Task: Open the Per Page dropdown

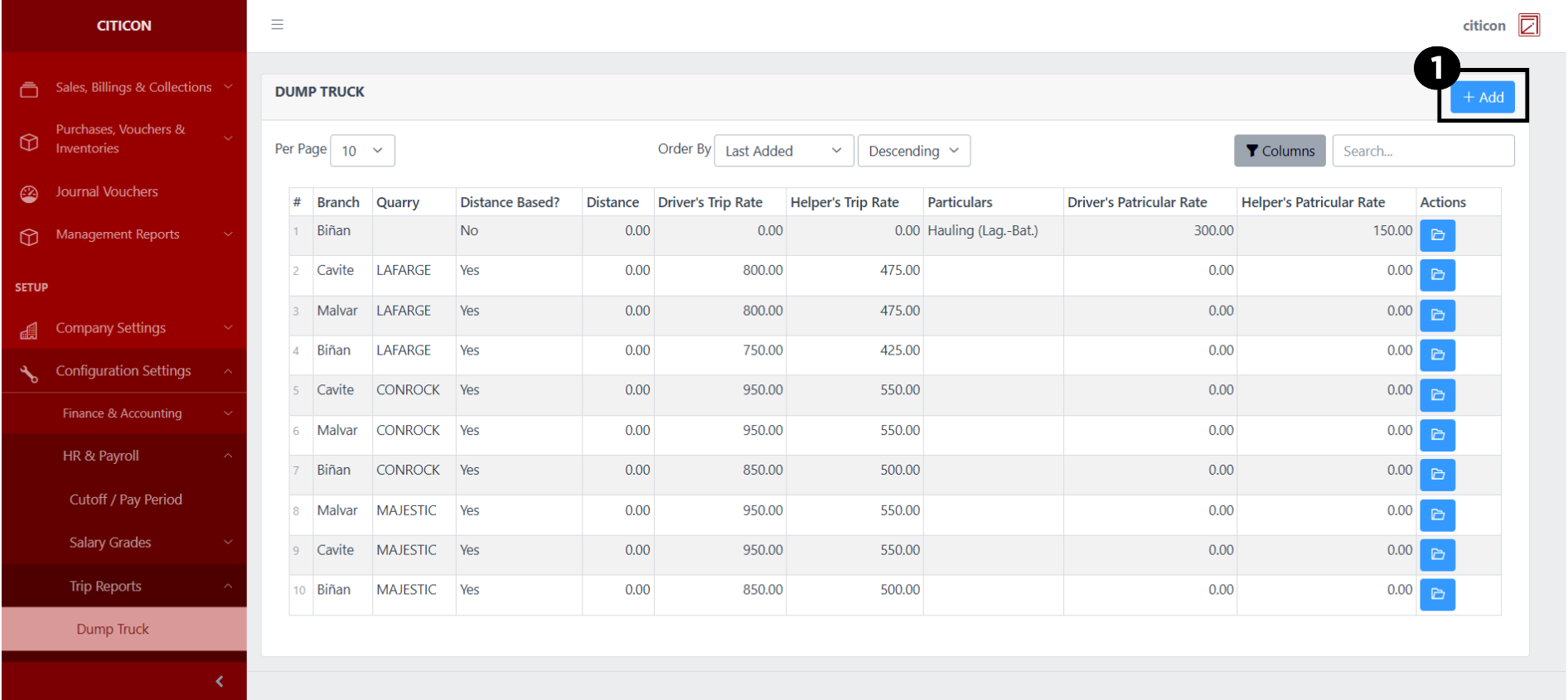Action: pyautogui.click(x=362, y=151)
